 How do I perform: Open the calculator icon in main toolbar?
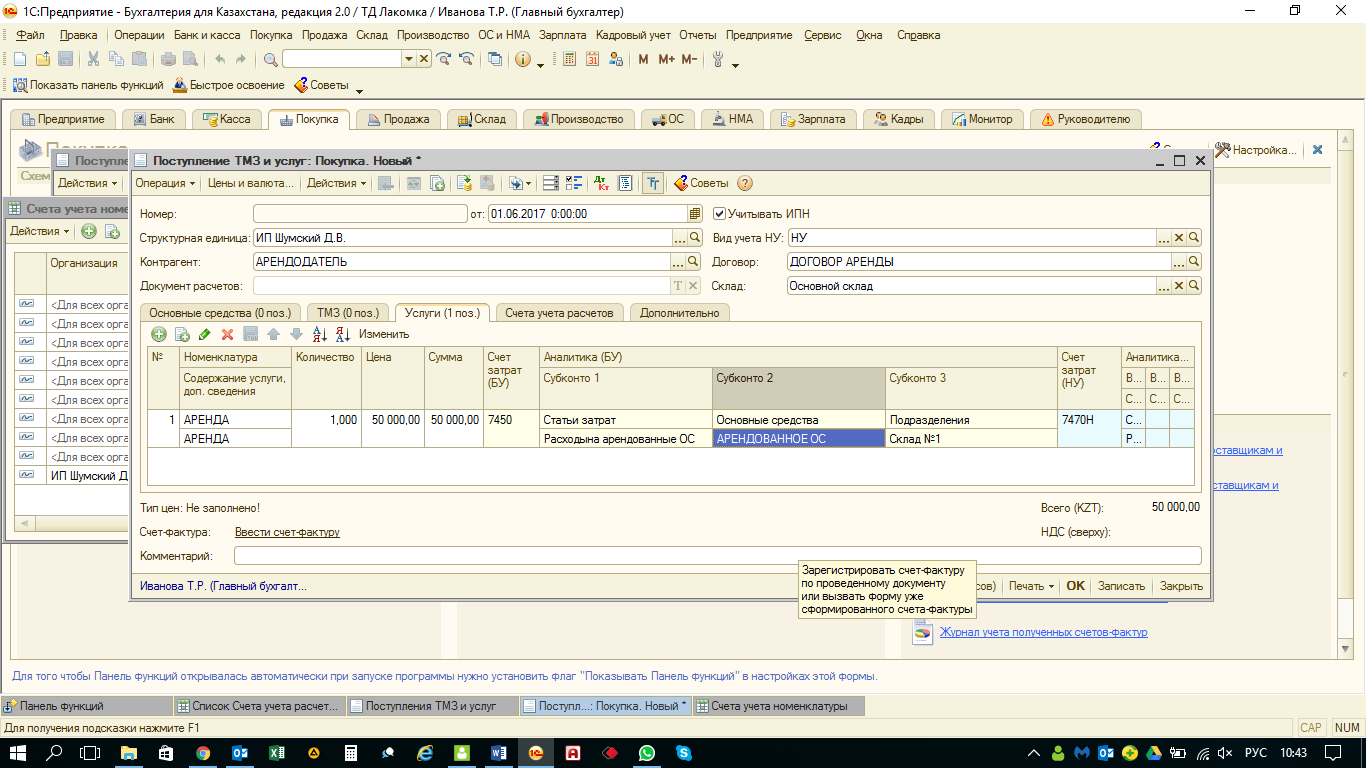pyautogui.click(x=569, y=59)
